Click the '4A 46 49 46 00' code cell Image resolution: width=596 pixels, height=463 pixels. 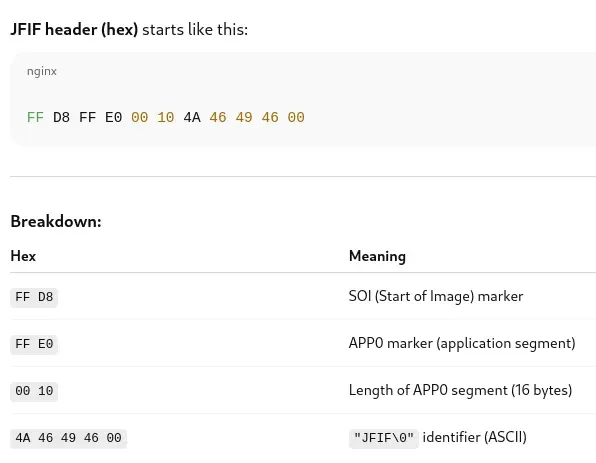coord(68,438)
